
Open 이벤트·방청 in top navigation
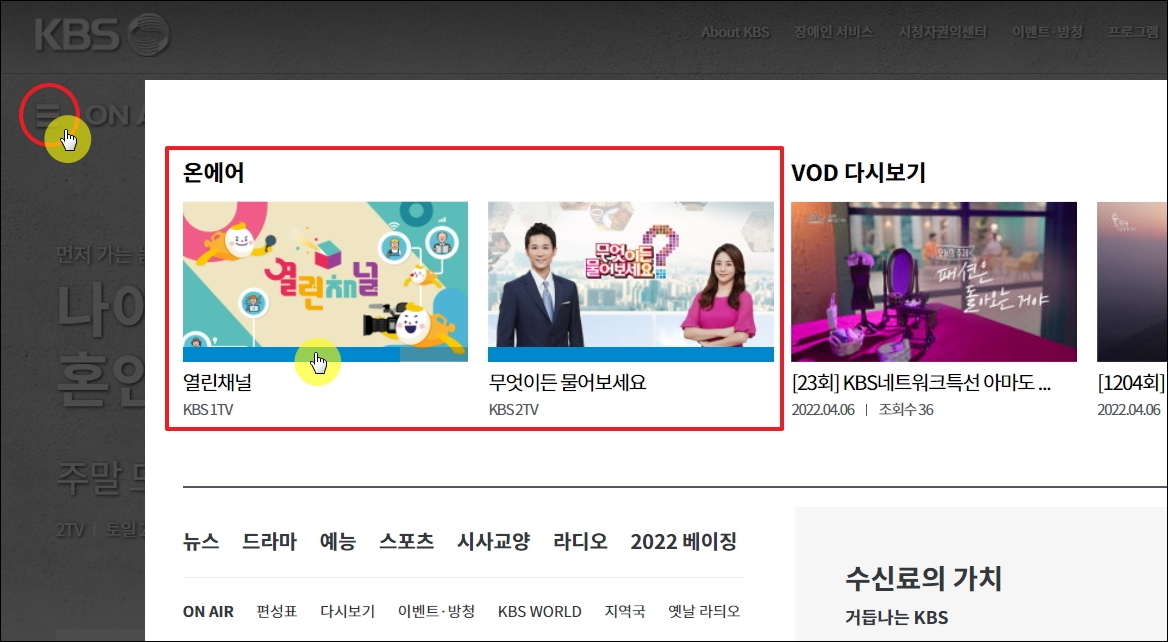1047,32
